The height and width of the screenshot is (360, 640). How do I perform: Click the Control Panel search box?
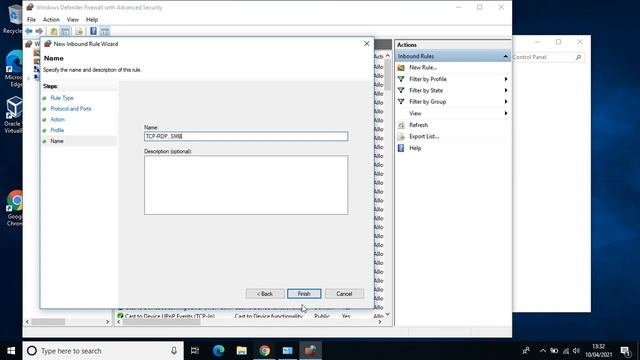[x=547, y=57]
